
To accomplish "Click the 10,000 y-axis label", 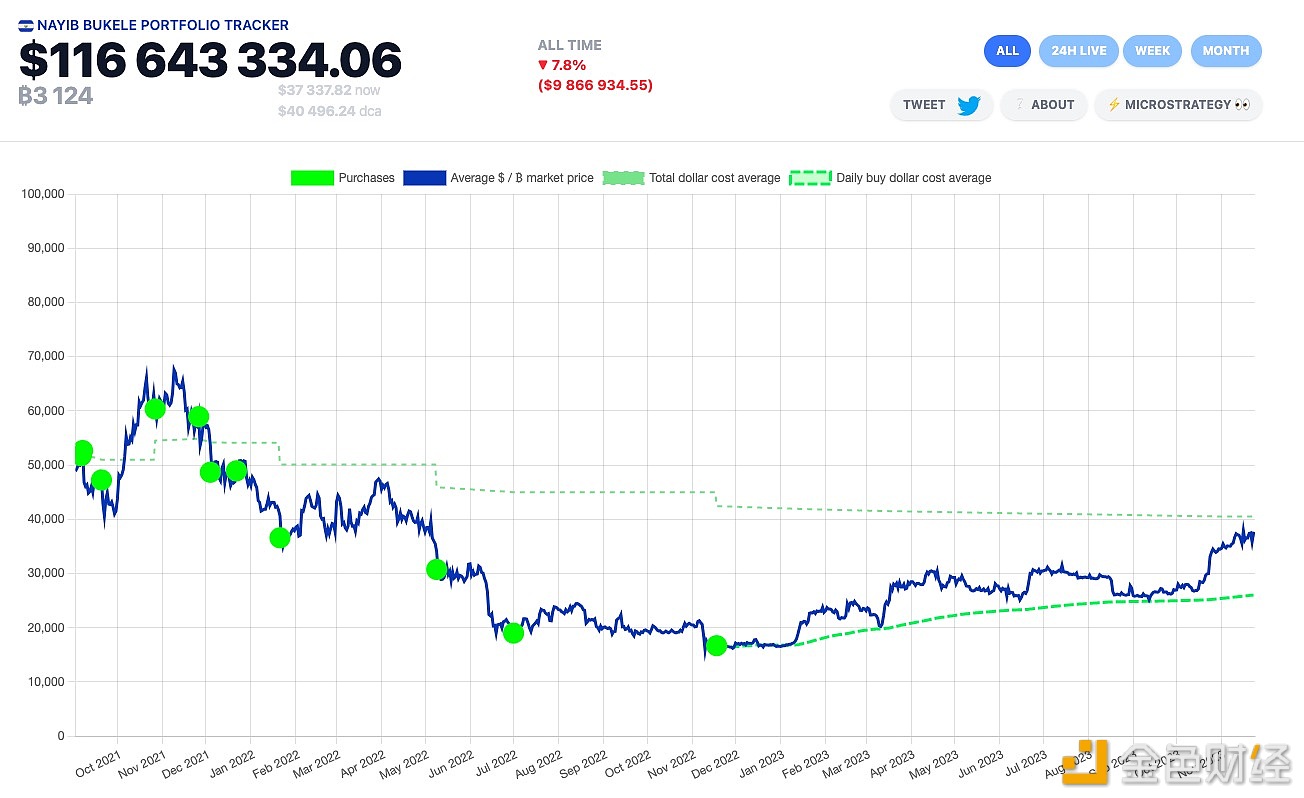I will pos(46,682).
